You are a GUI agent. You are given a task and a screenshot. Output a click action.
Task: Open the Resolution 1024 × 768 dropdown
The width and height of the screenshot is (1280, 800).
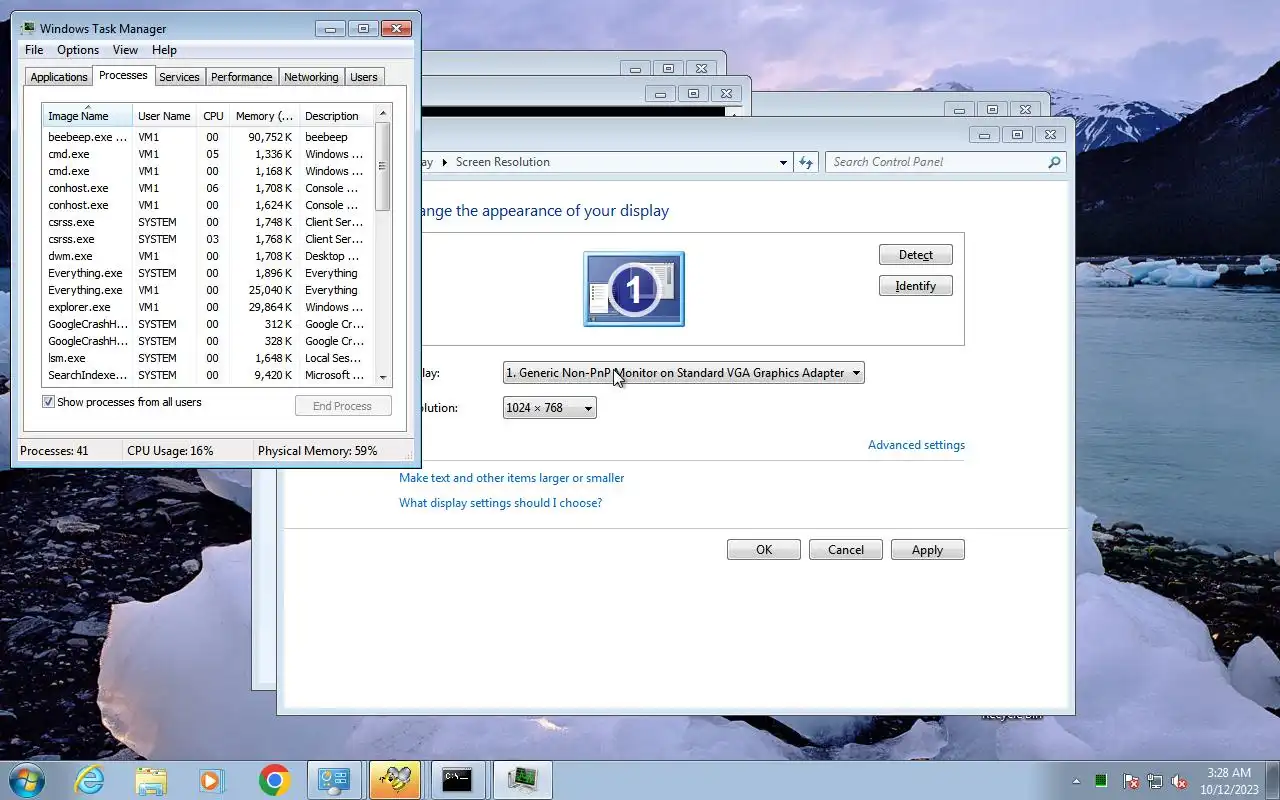549,408
